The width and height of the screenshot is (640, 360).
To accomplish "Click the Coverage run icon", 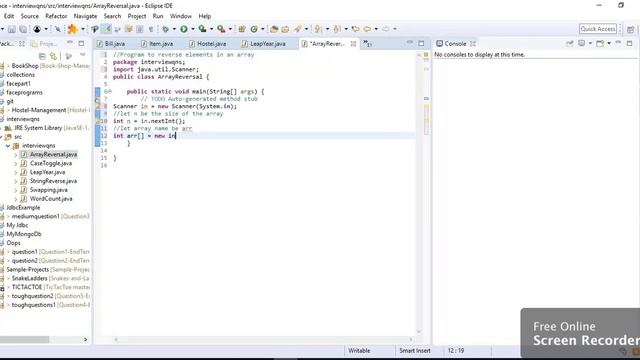I will [x=202, y=29].
